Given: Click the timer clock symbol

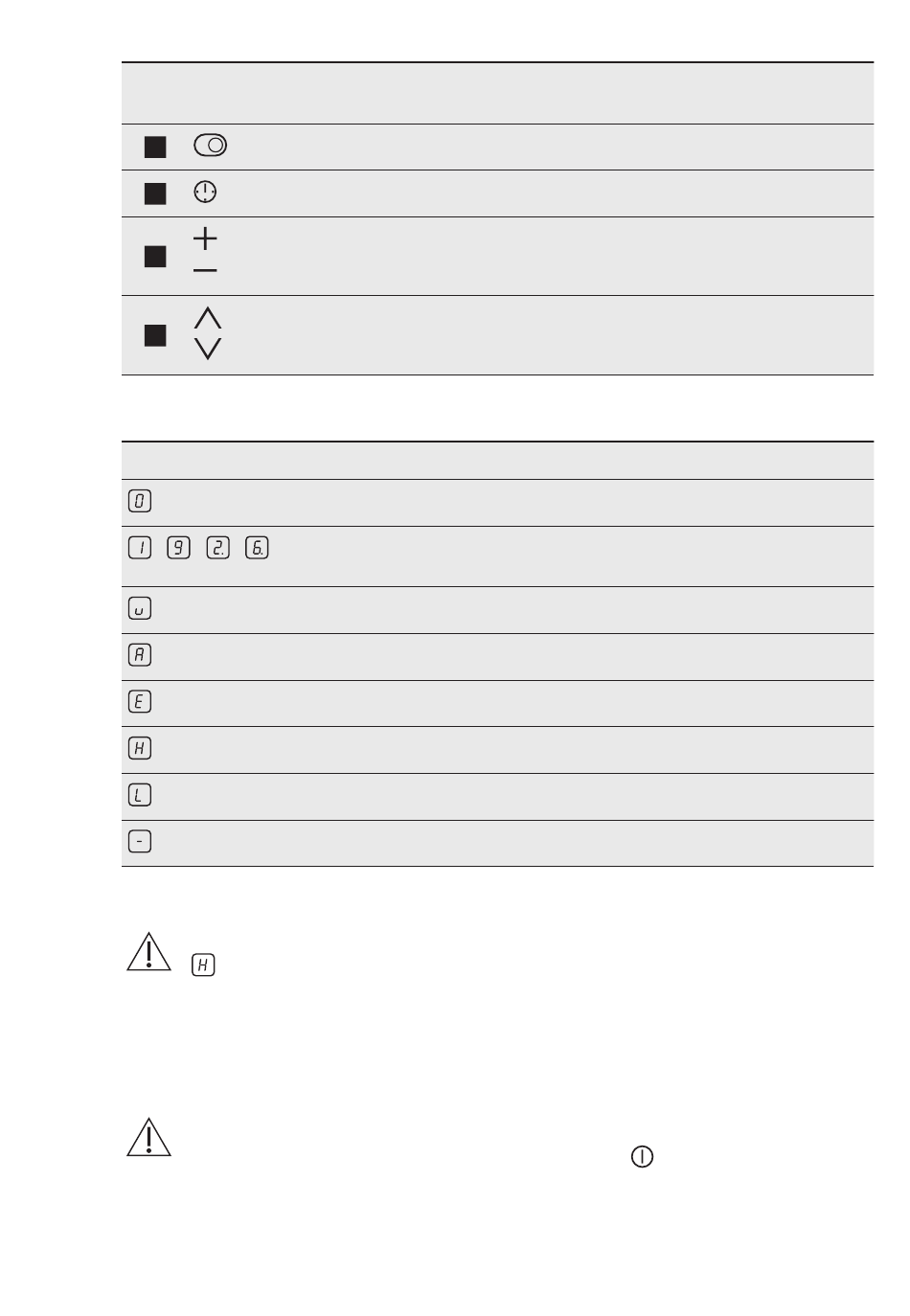Looking at the screenshot, I should pos(205,193).
